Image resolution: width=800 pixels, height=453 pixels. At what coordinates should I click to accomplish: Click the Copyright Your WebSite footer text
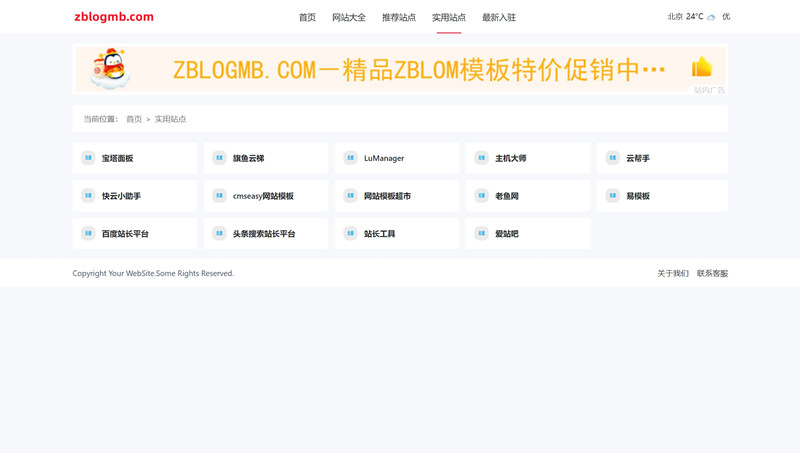pos(153,273)
